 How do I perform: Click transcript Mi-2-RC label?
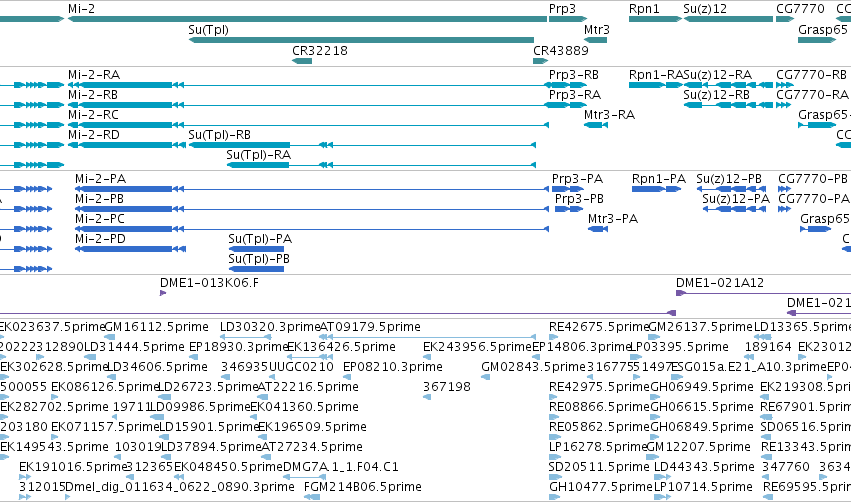(x=93, y=115)
